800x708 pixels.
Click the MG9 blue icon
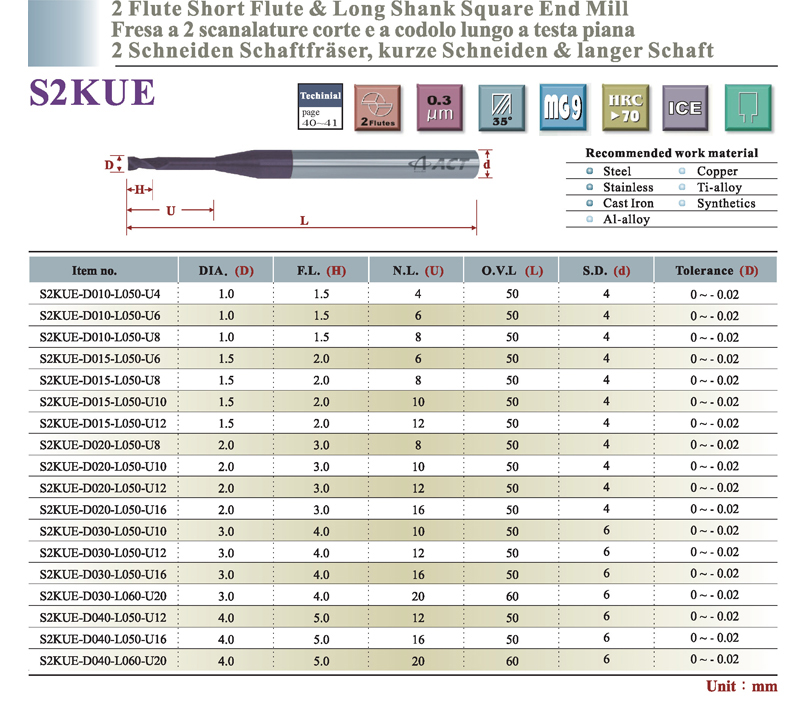click(563, 108)
